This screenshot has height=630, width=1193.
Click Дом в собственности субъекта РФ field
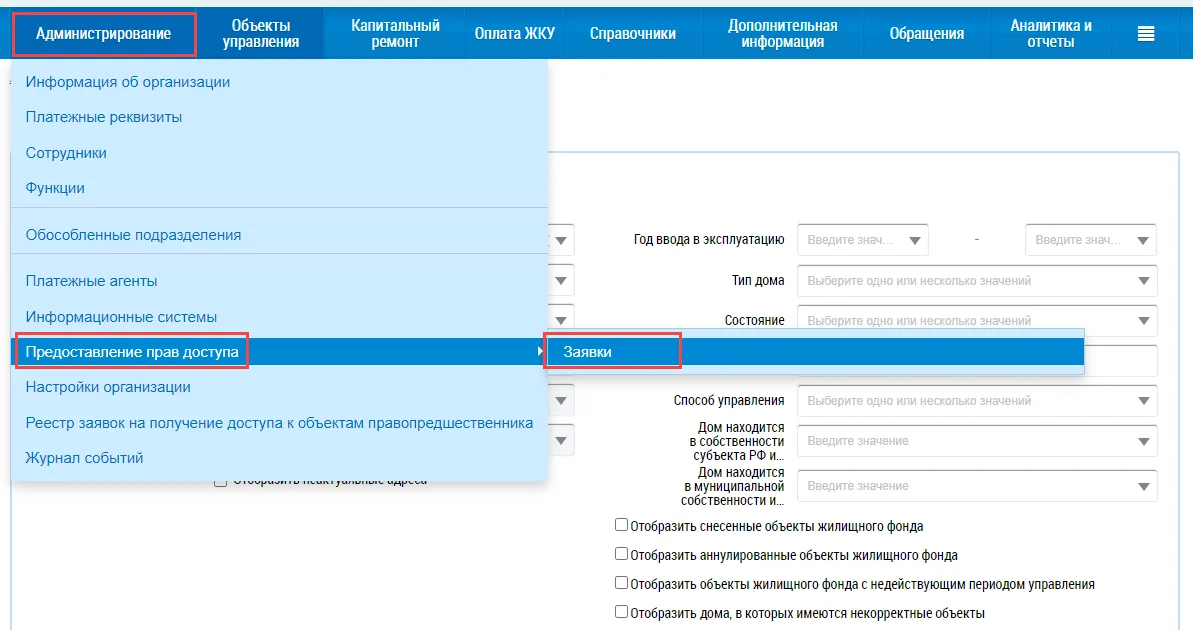click(977, 441)
